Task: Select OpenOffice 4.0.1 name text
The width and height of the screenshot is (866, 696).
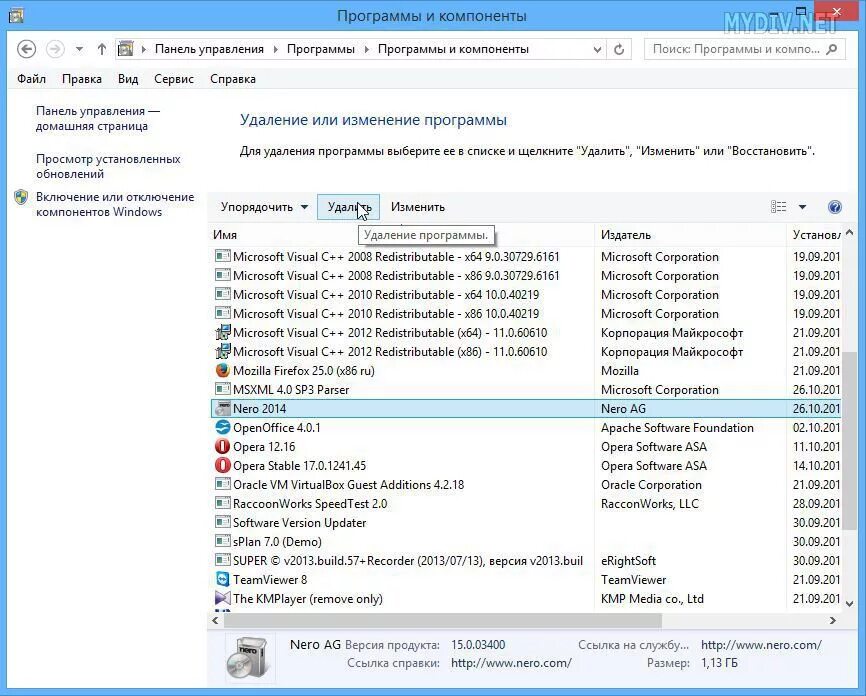Action: (x=277, y=428)
